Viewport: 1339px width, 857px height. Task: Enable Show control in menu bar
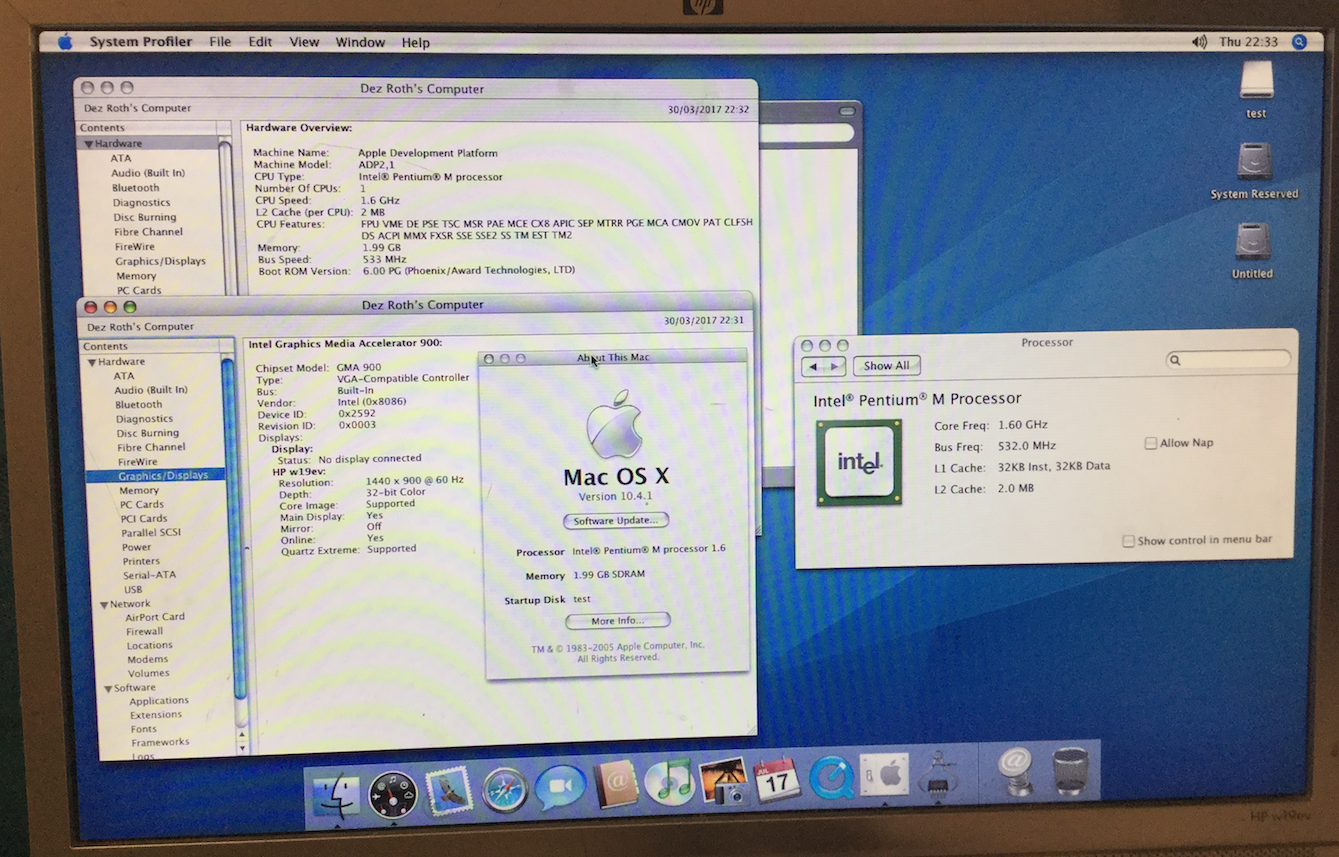[1128, 541]
